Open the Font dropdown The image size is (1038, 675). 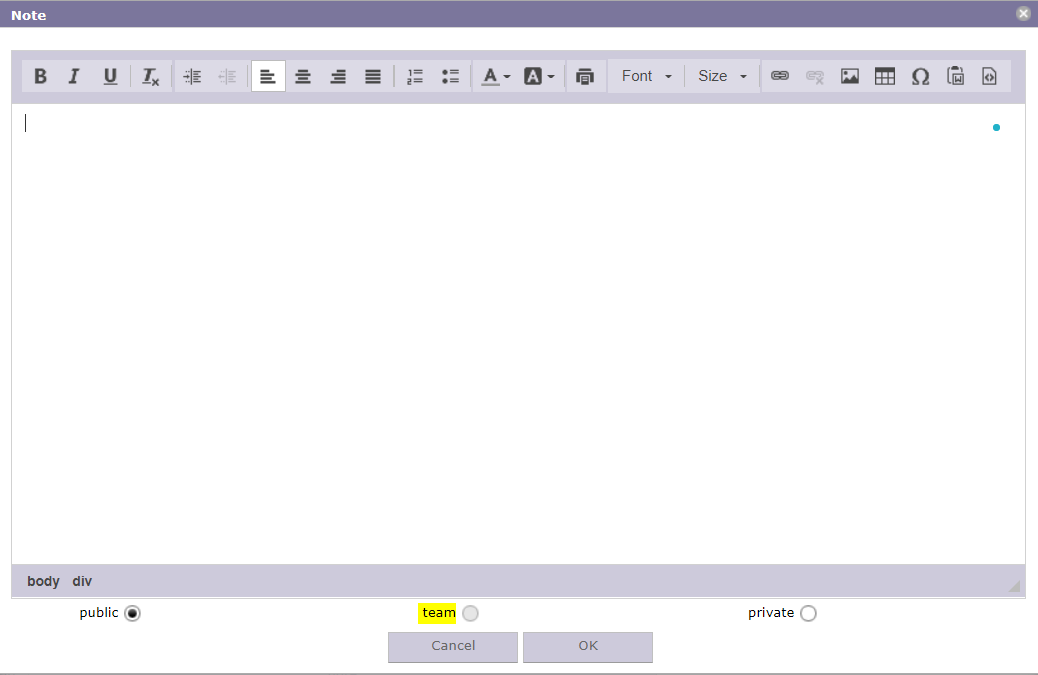click(x=646, y=76)
